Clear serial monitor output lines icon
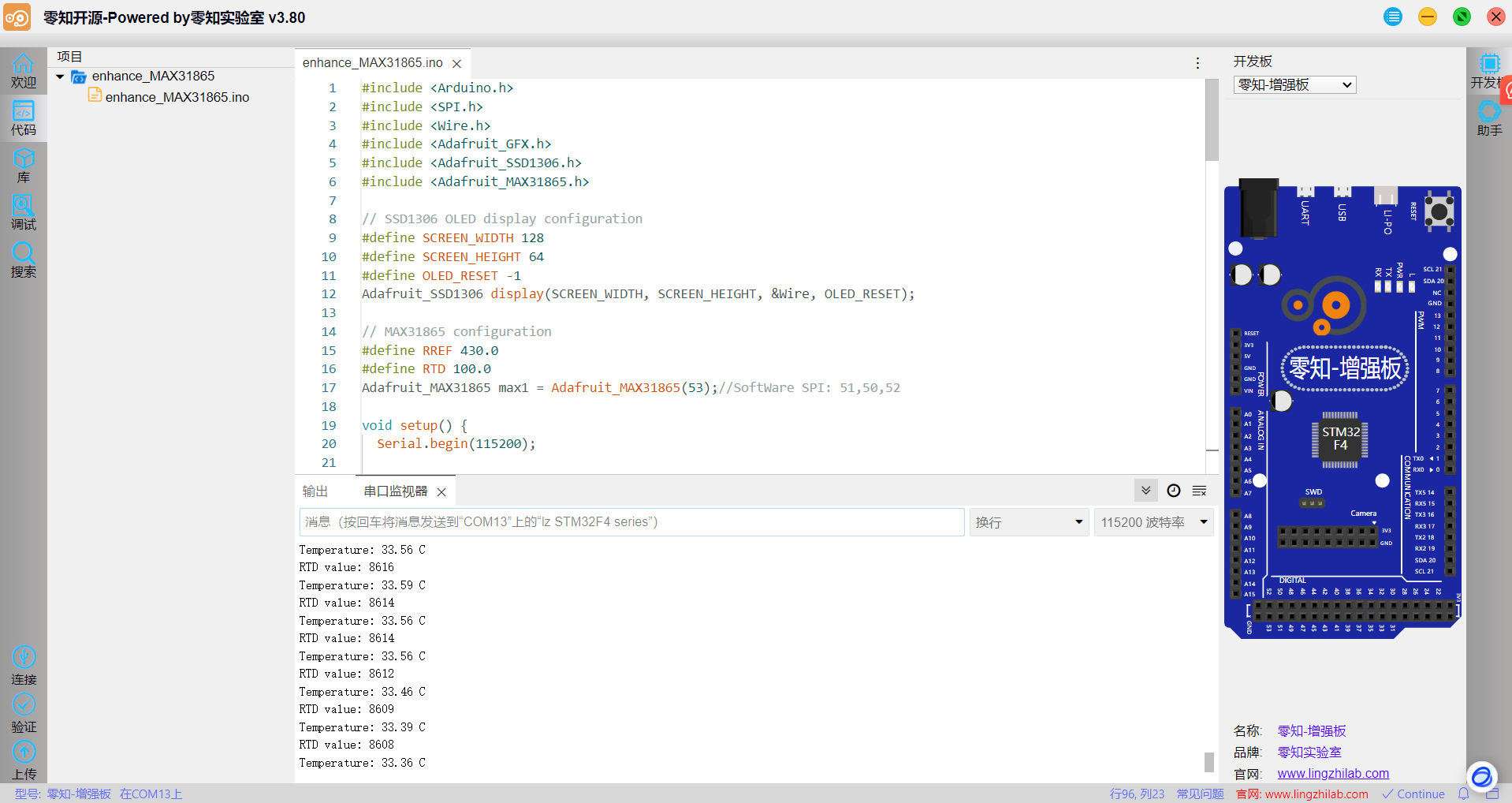 tap(1200, 491)
